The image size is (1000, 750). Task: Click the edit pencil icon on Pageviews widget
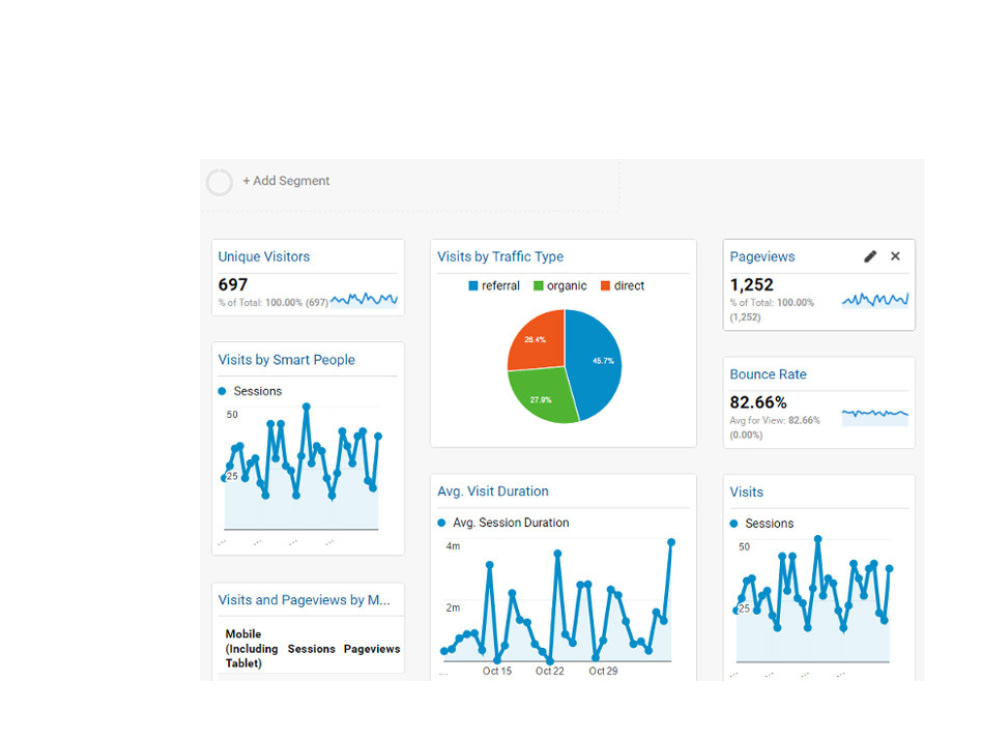(869, 256)
